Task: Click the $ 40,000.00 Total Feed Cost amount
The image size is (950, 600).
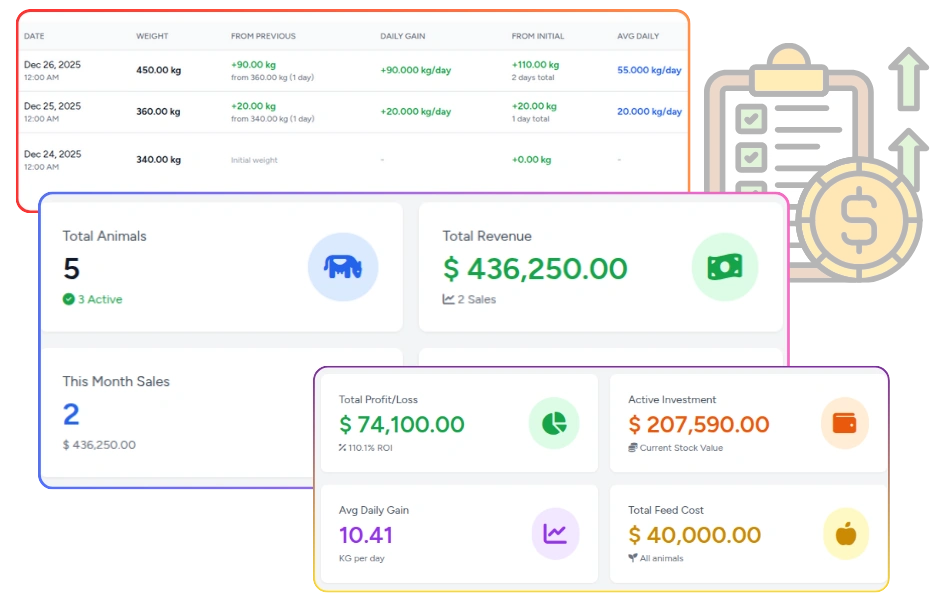Action: pos(694,535)
